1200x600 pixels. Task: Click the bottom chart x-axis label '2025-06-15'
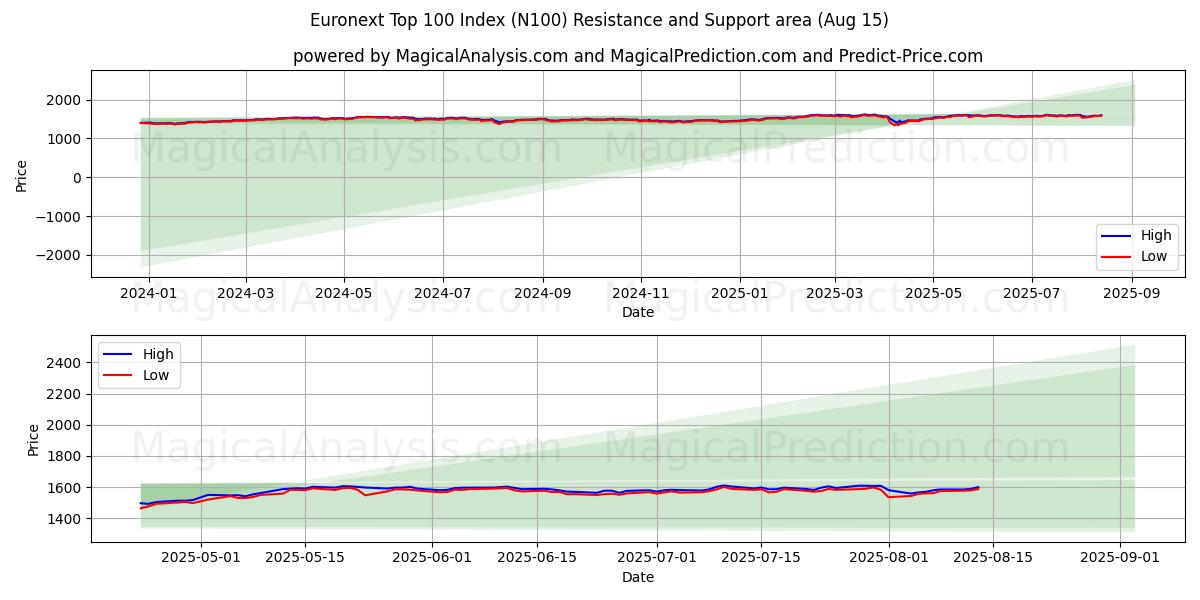pyautogui.click(x=538, y=559)
